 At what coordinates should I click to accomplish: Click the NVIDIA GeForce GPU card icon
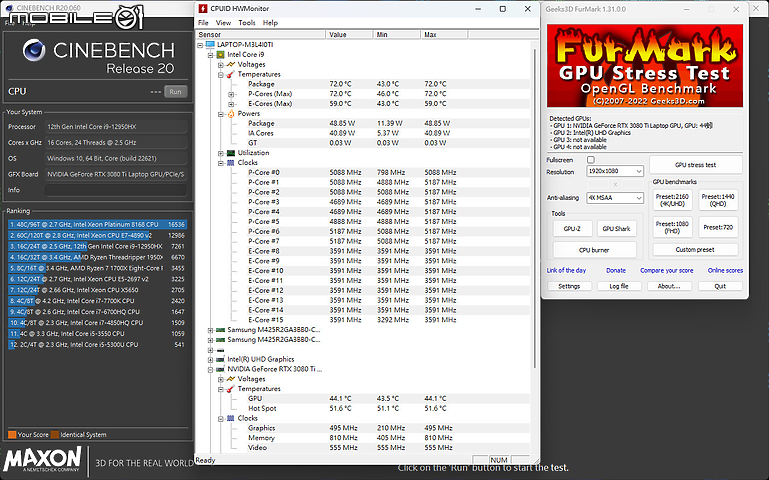(x=221, y=369)
